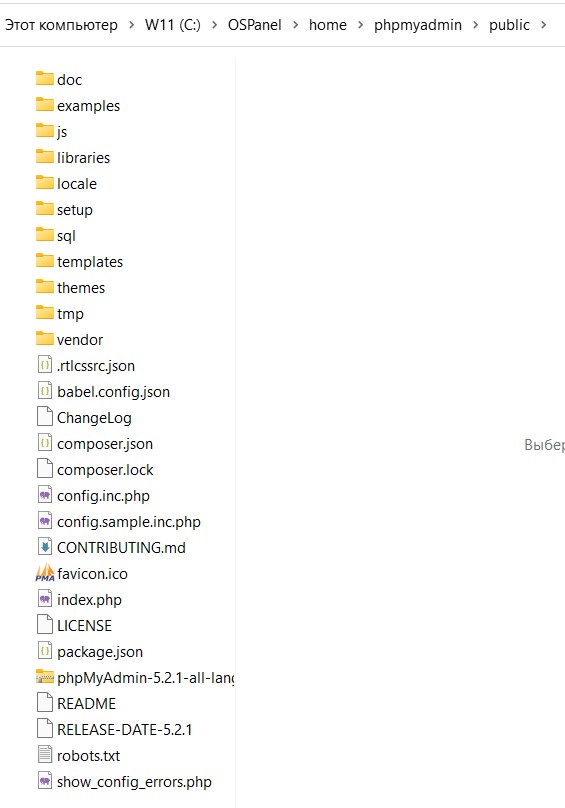Image resolution: width=565 pixels, height=808 pixels.
Task: Expand chevron after home breadcrumb
Action: tap(360, 25)
